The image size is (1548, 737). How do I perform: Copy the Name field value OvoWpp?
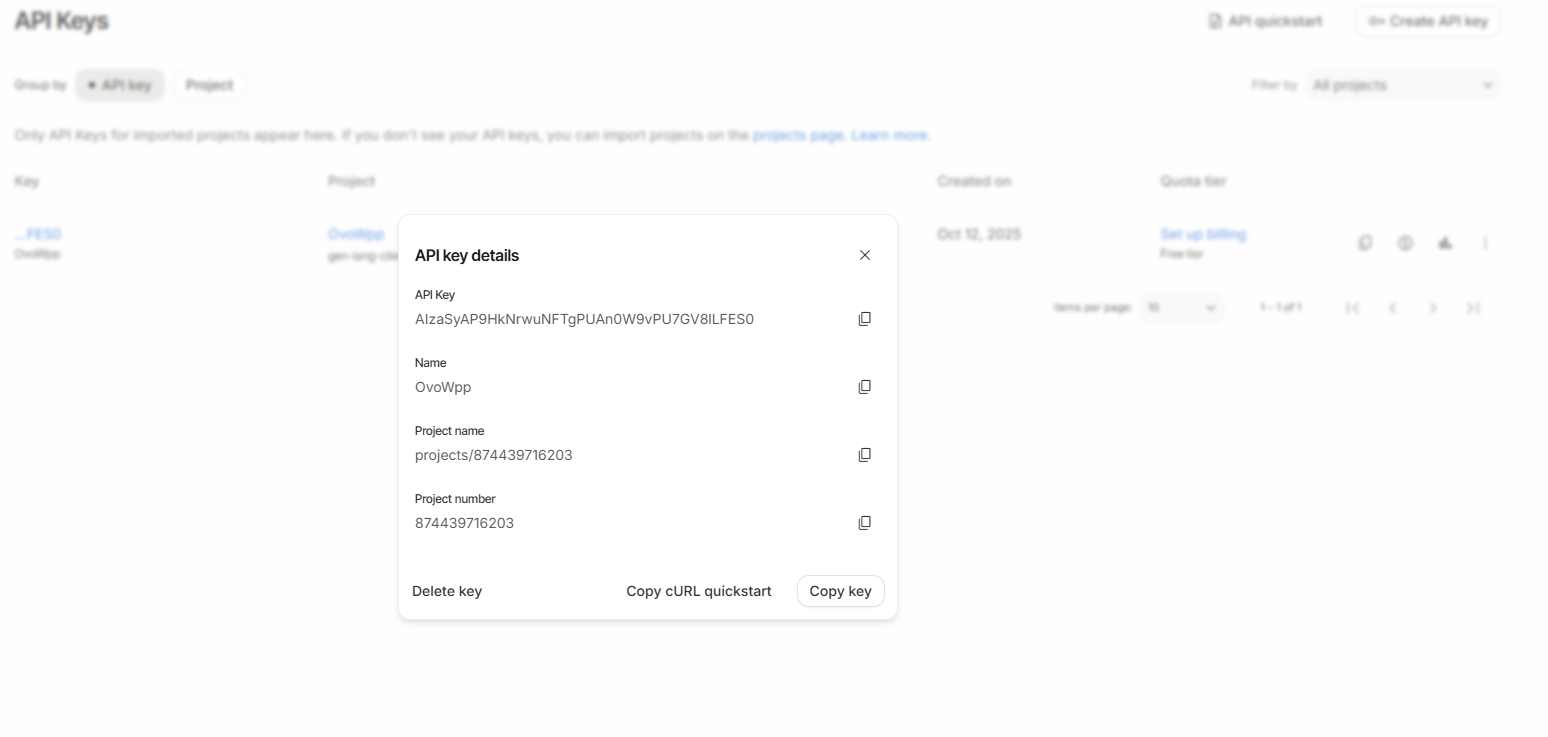click(865, 387)
